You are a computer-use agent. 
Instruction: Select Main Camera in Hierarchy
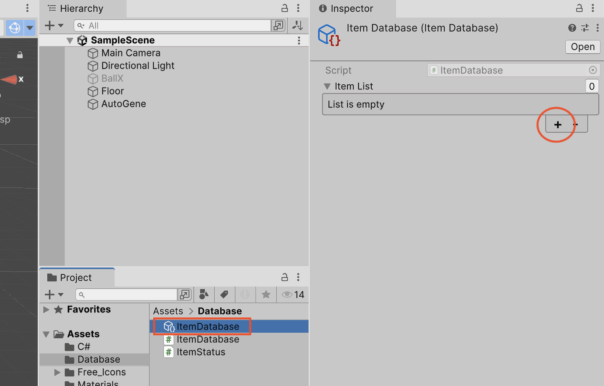(x=131, y=53)
